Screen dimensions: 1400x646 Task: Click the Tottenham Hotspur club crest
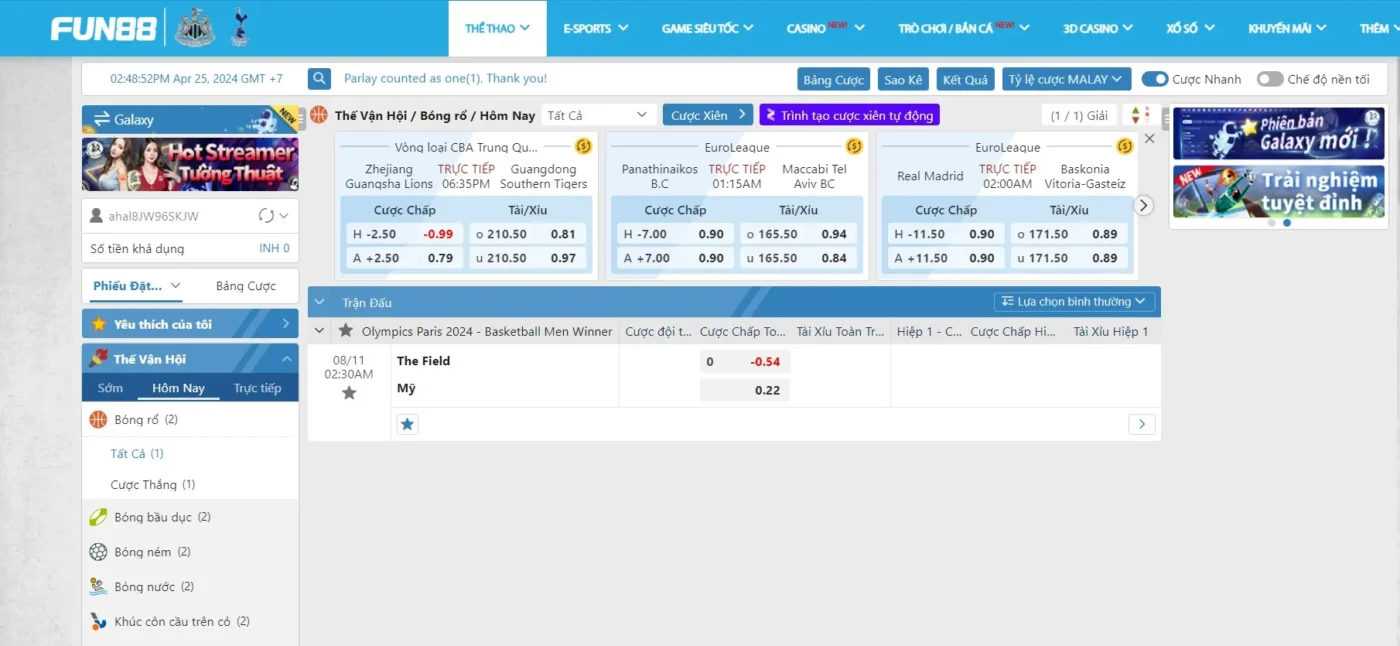click(x=239, y=28)
